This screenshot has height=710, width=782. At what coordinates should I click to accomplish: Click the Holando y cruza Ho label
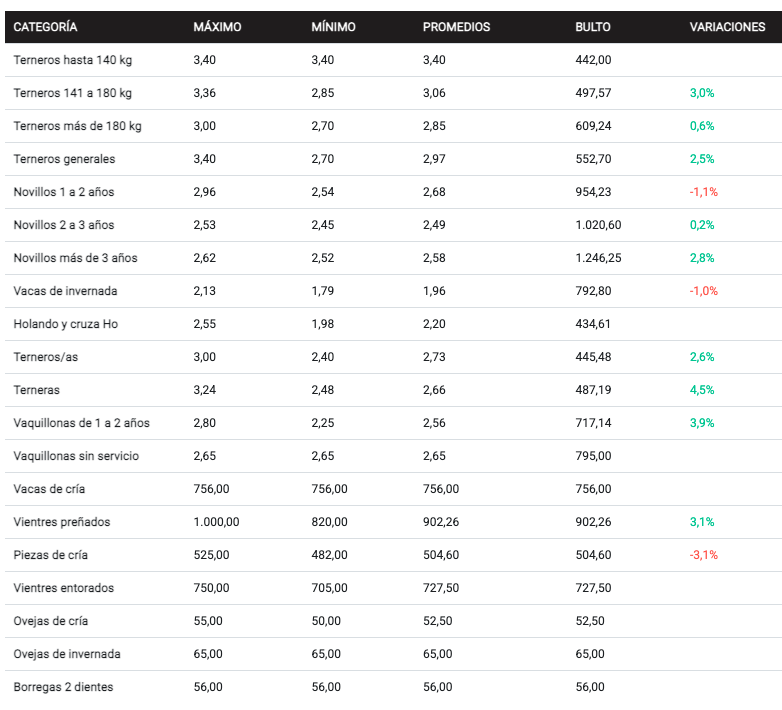point(66,324)
